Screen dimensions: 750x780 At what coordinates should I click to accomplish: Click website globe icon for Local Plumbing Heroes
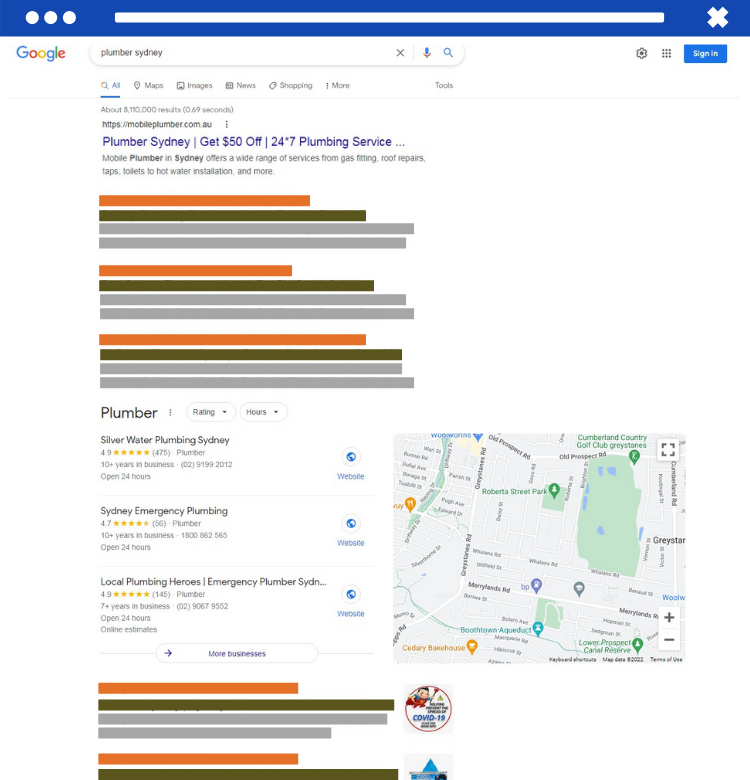pos(351,594)
